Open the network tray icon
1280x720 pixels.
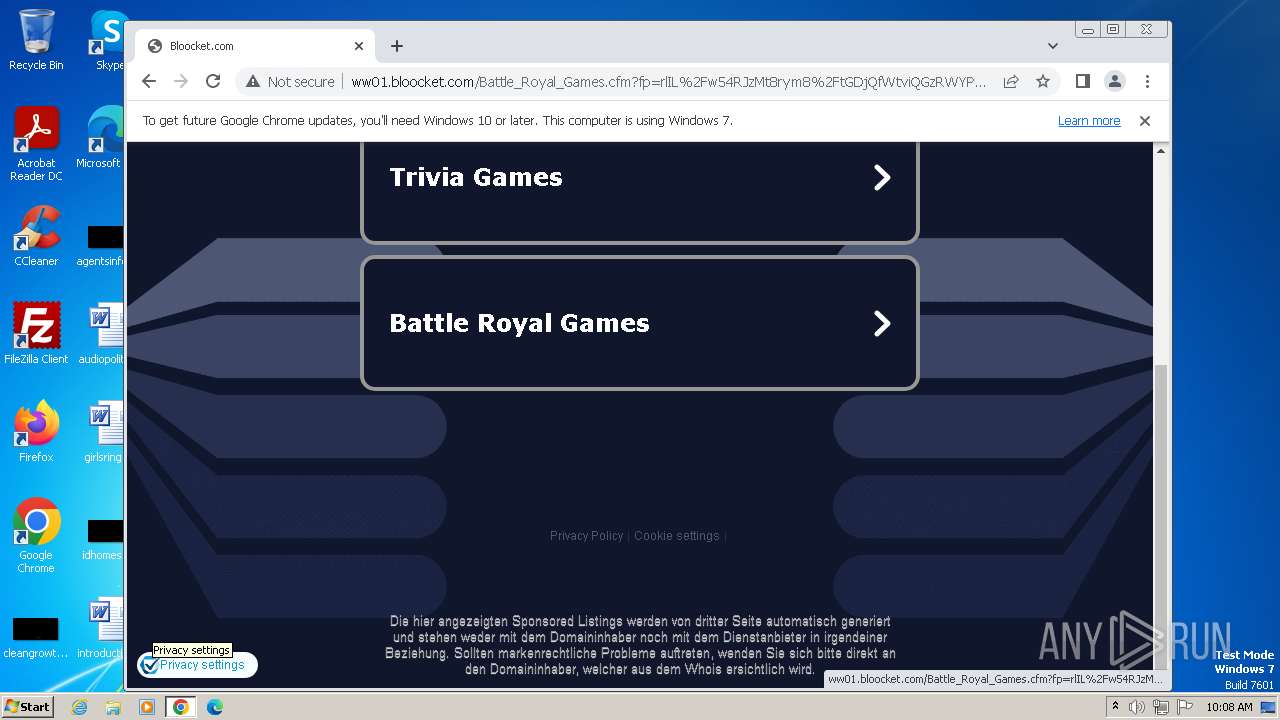click(1161, 707)
